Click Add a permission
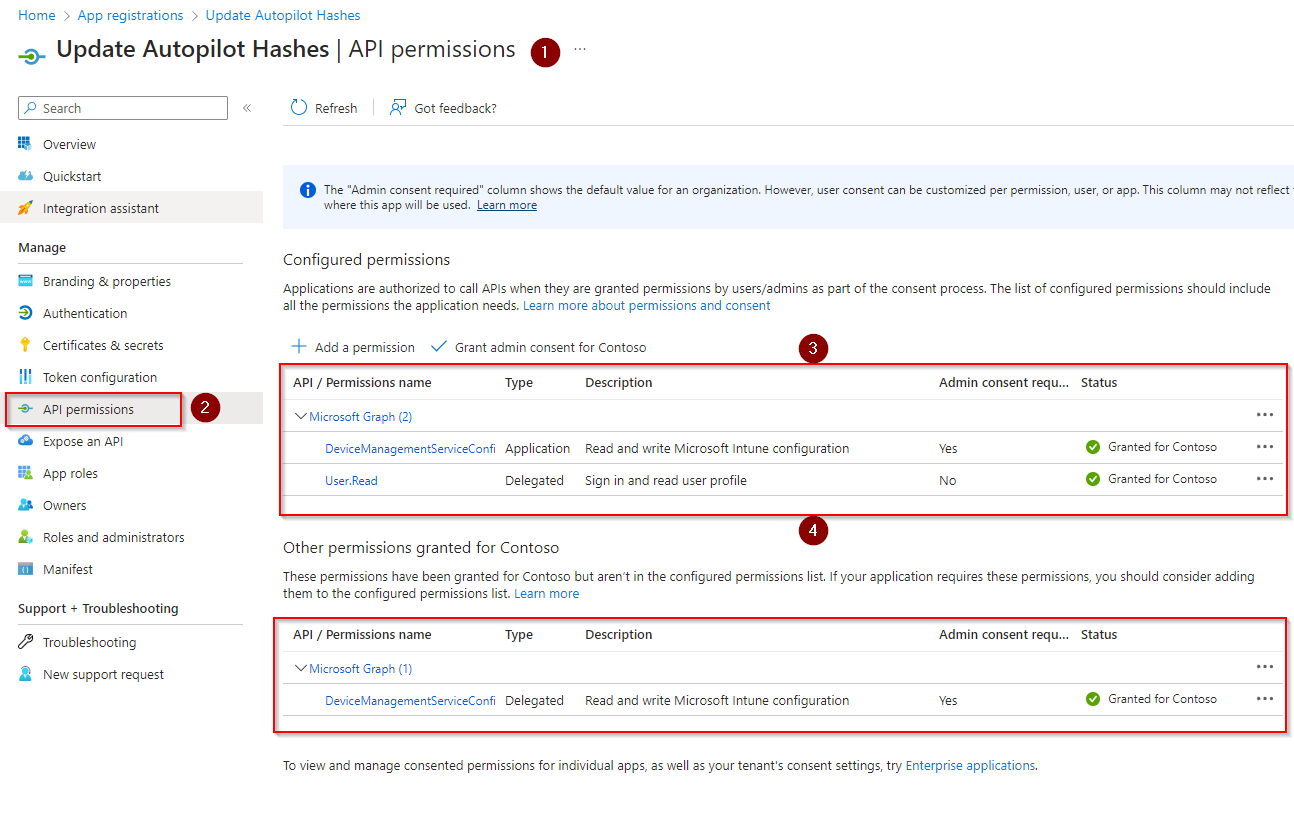Screen dimensions: 1294x814 point(353,347)
